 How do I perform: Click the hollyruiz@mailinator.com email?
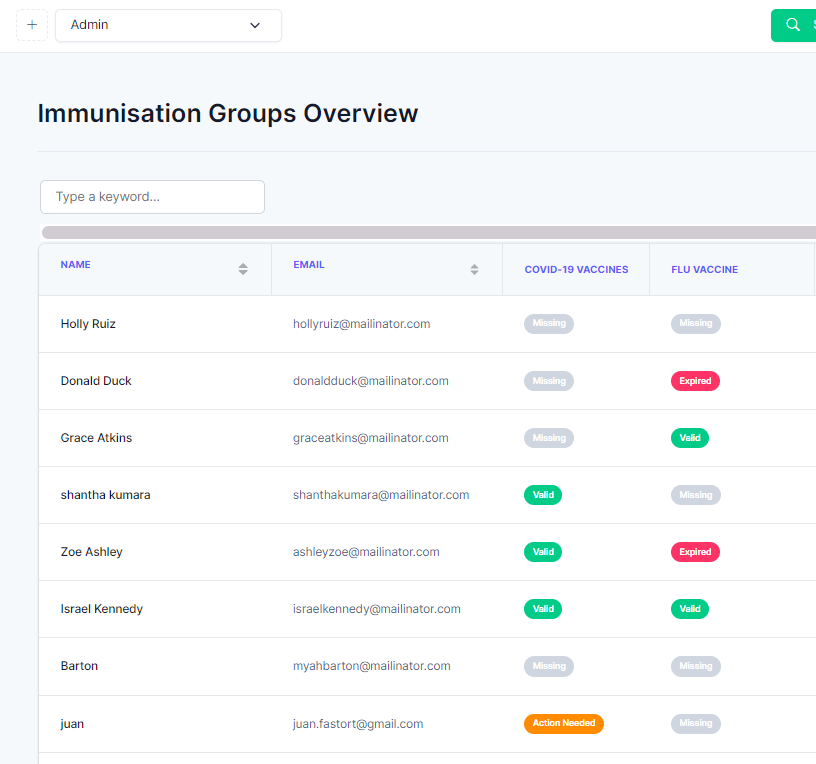pos(361,324)
